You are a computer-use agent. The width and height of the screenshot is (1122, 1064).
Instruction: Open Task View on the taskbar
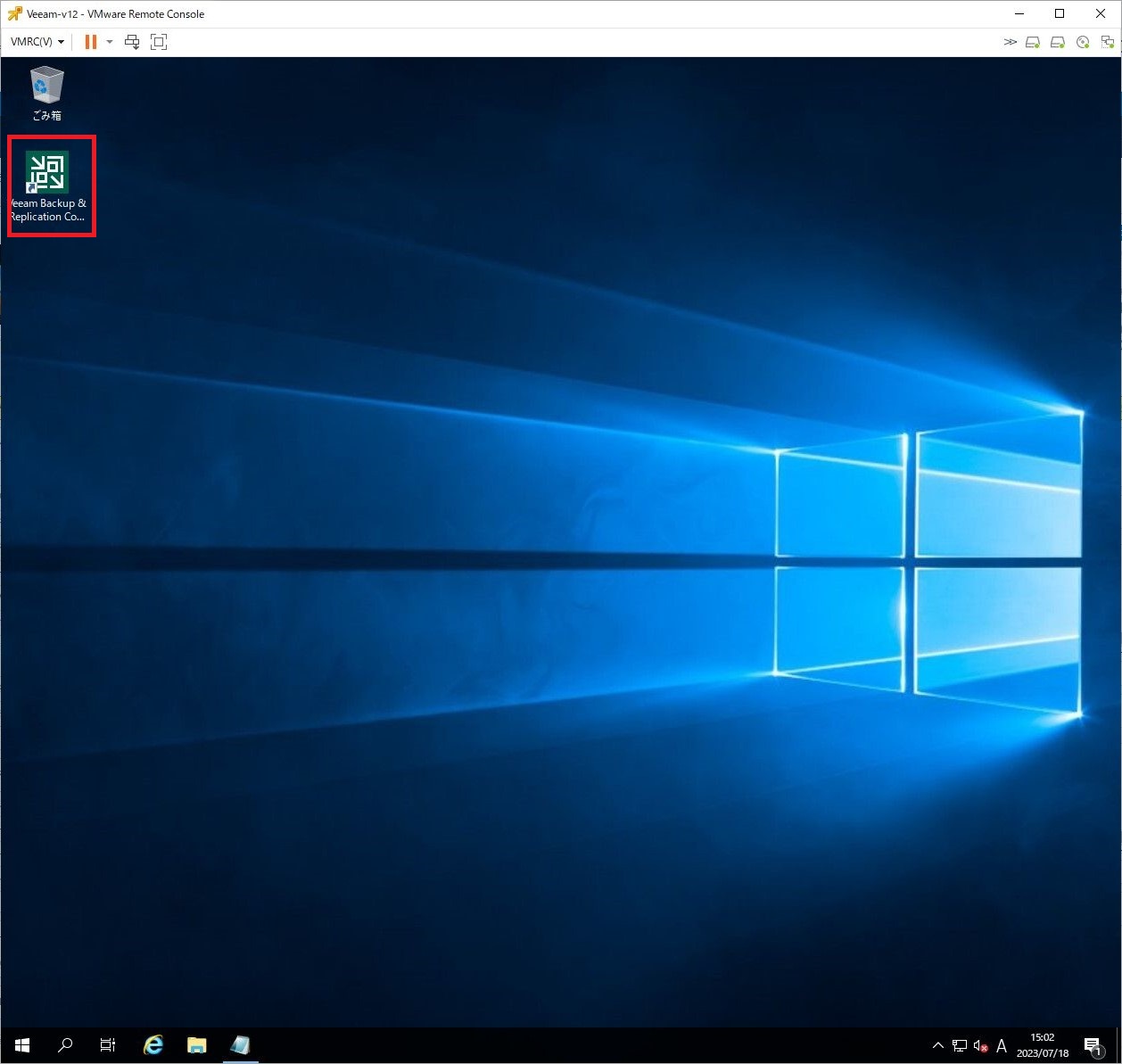coord(108,1045)
